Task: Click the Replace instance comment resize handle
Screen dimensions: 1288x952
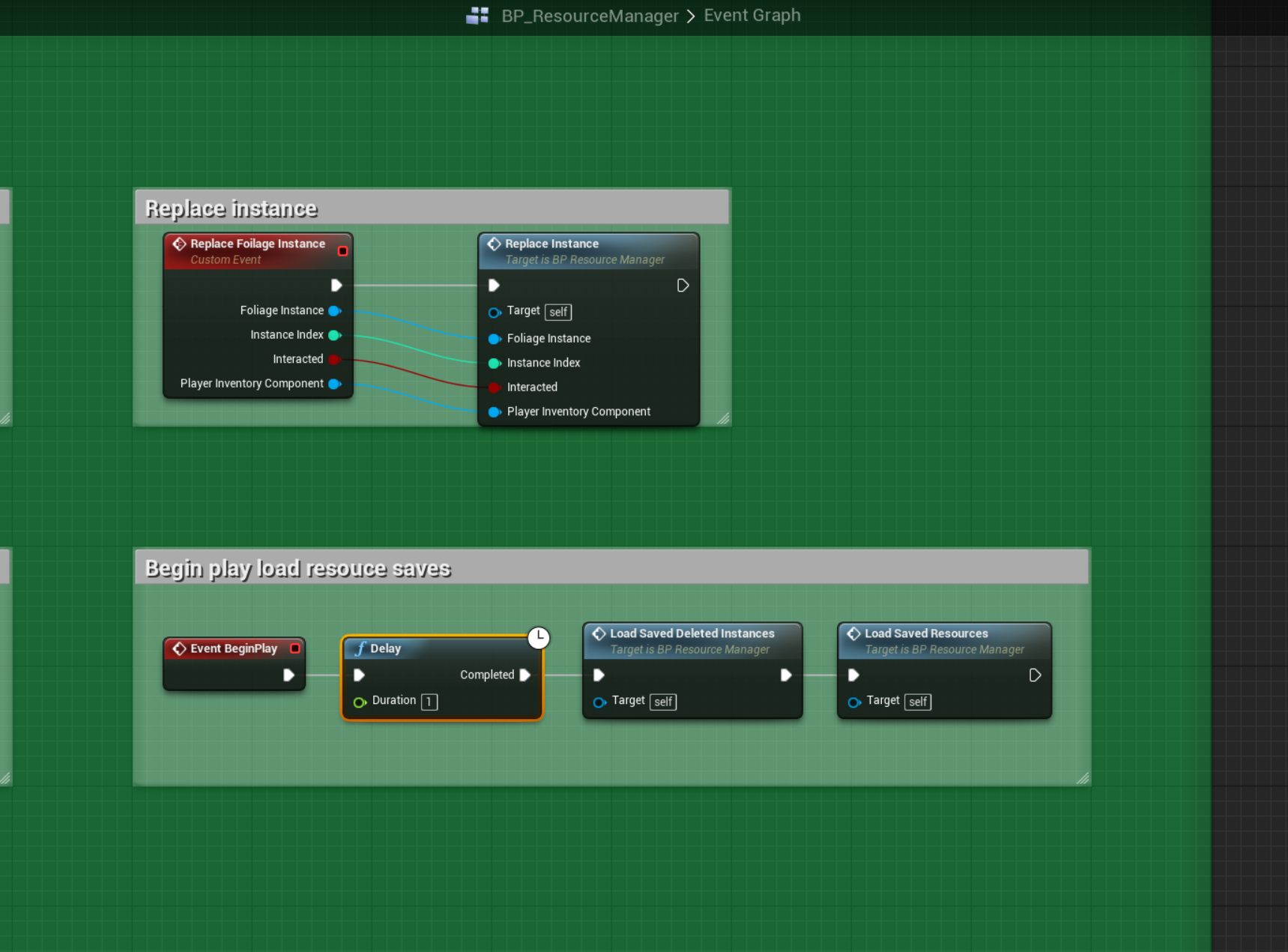Action: click(x=723, y=418)
